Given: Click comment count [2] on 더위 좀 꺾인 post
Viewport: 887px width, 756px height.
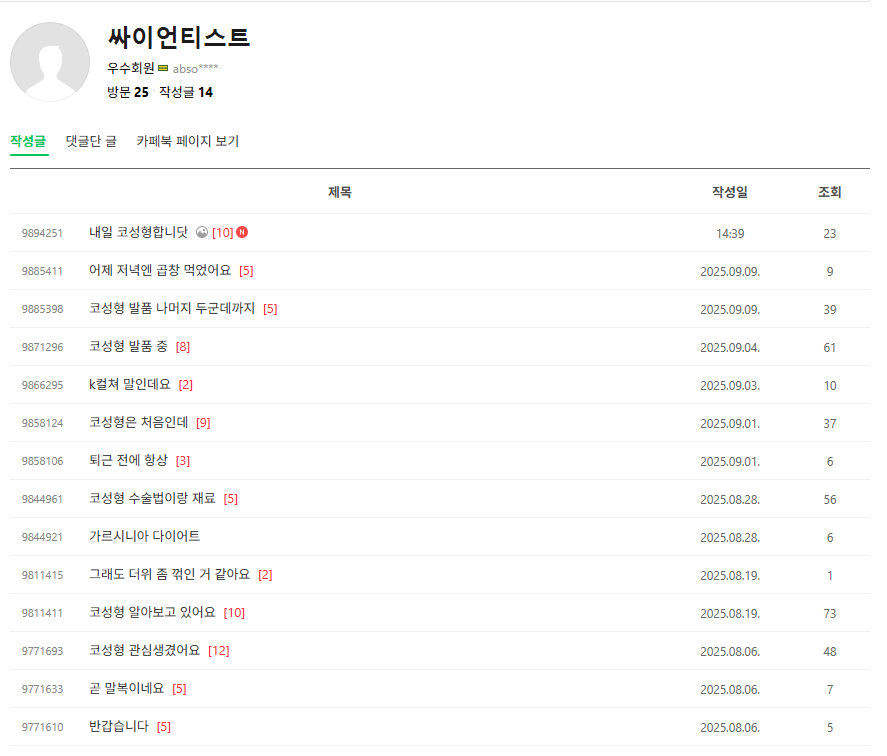Looking at the screenshot, I should (x=265, y=575).
